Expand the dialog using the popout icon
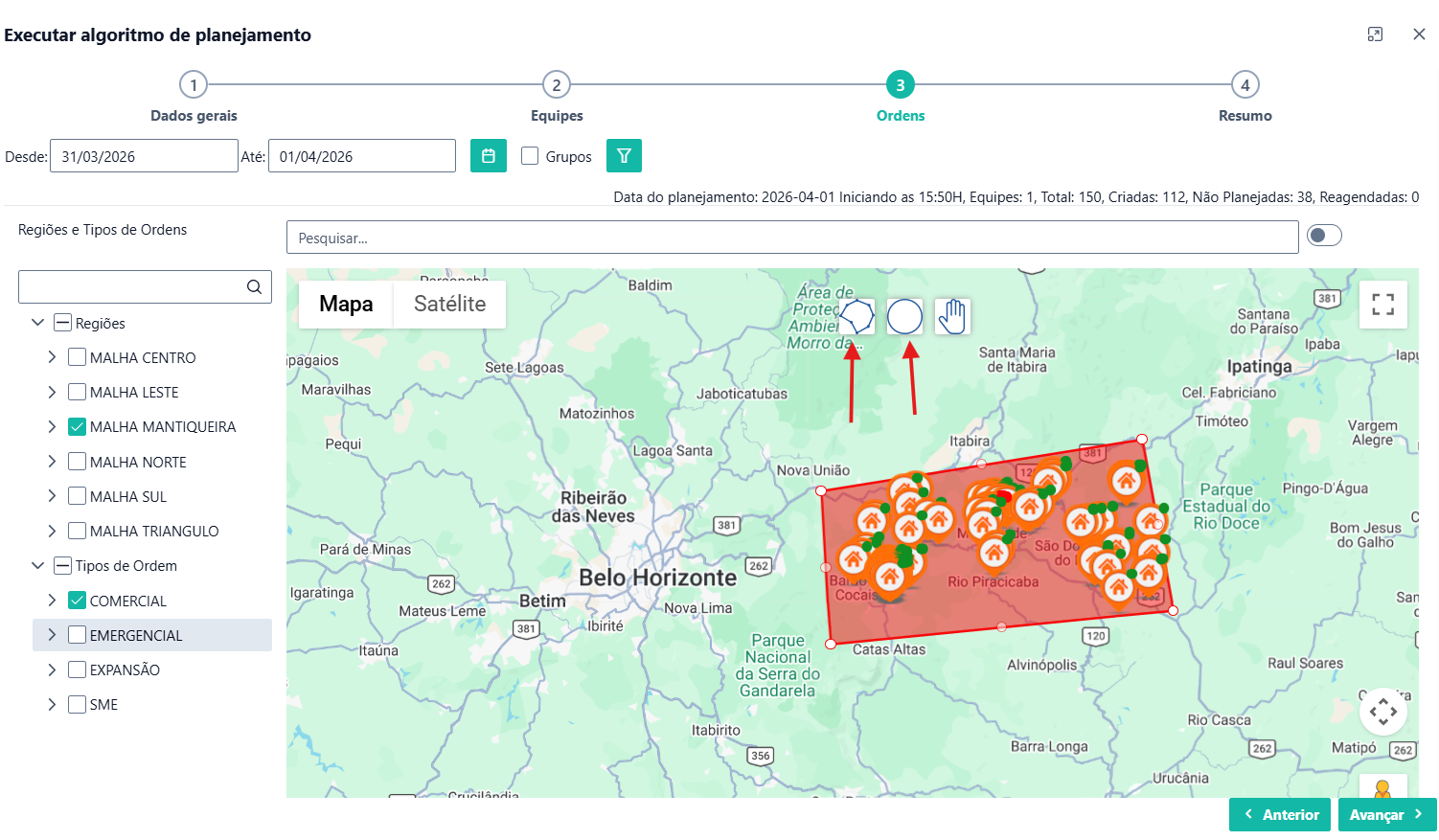 tap(1375, 34)
